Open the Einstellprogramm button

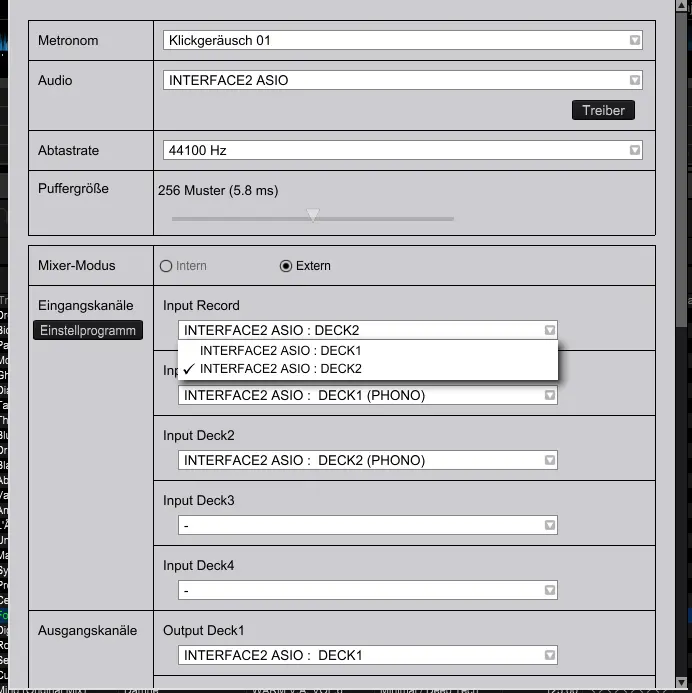tap(88, 331)
